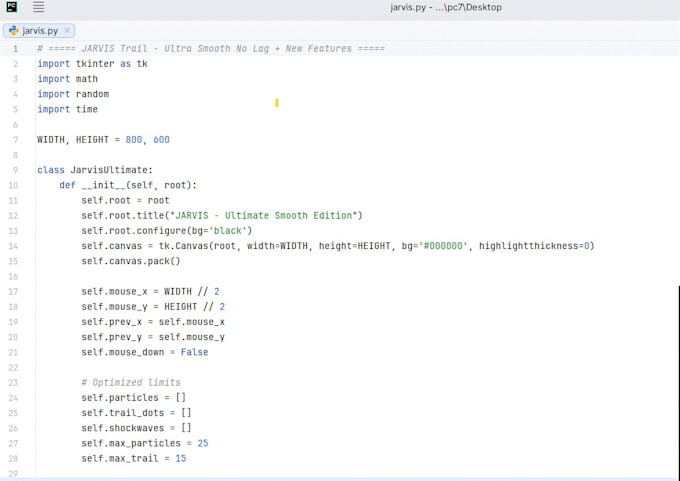Click the value 600 in HEIGHT assignment
Viewport: 680px width, 481px height.
(x=161, y=140)
